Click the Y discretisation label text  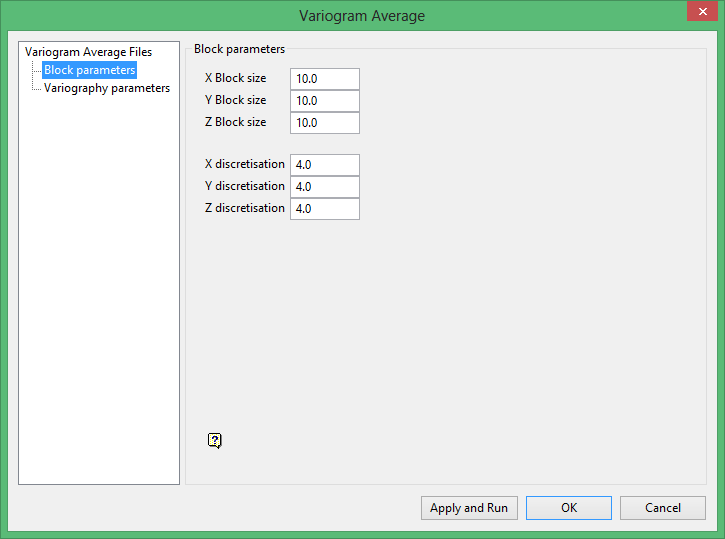[x=245, y=186]
